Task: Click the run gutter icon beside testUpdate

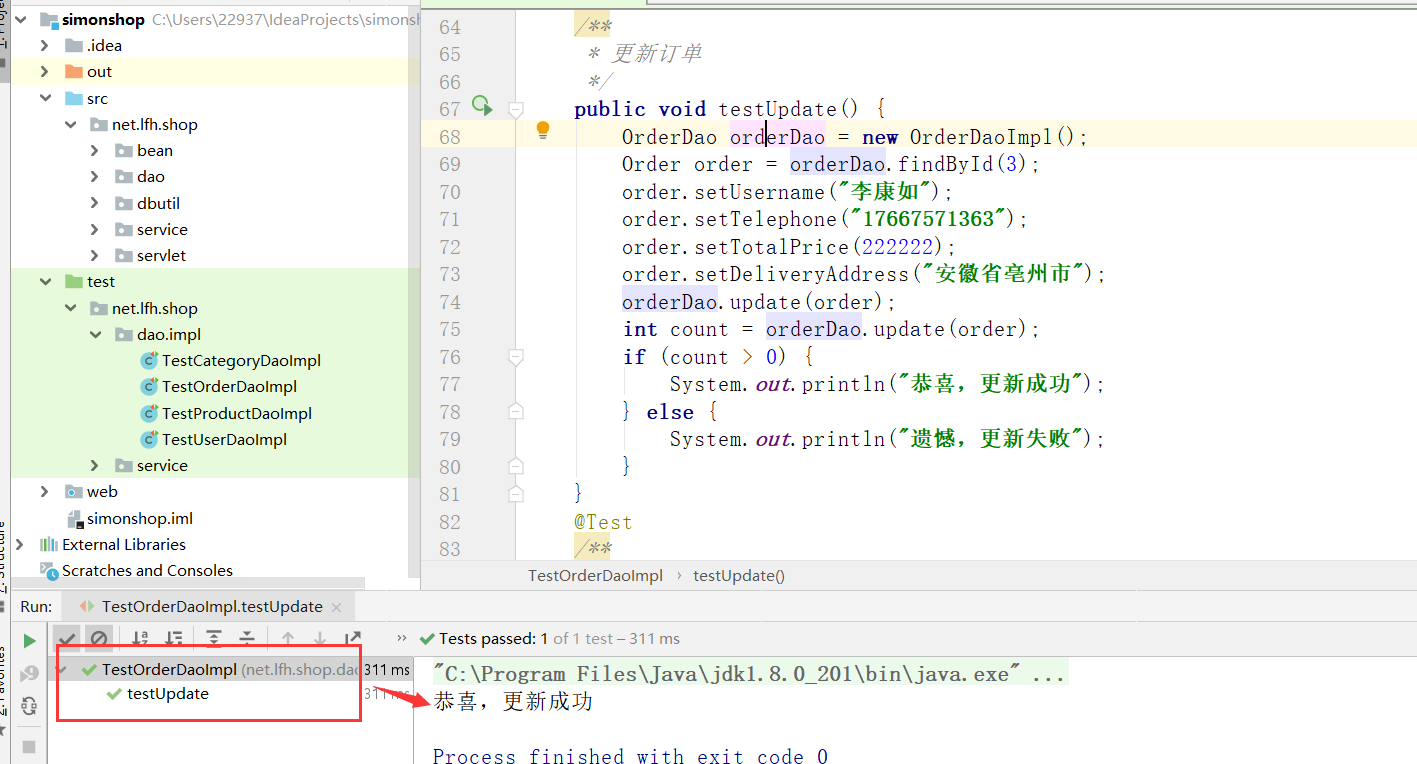Action: pos(483,105)
